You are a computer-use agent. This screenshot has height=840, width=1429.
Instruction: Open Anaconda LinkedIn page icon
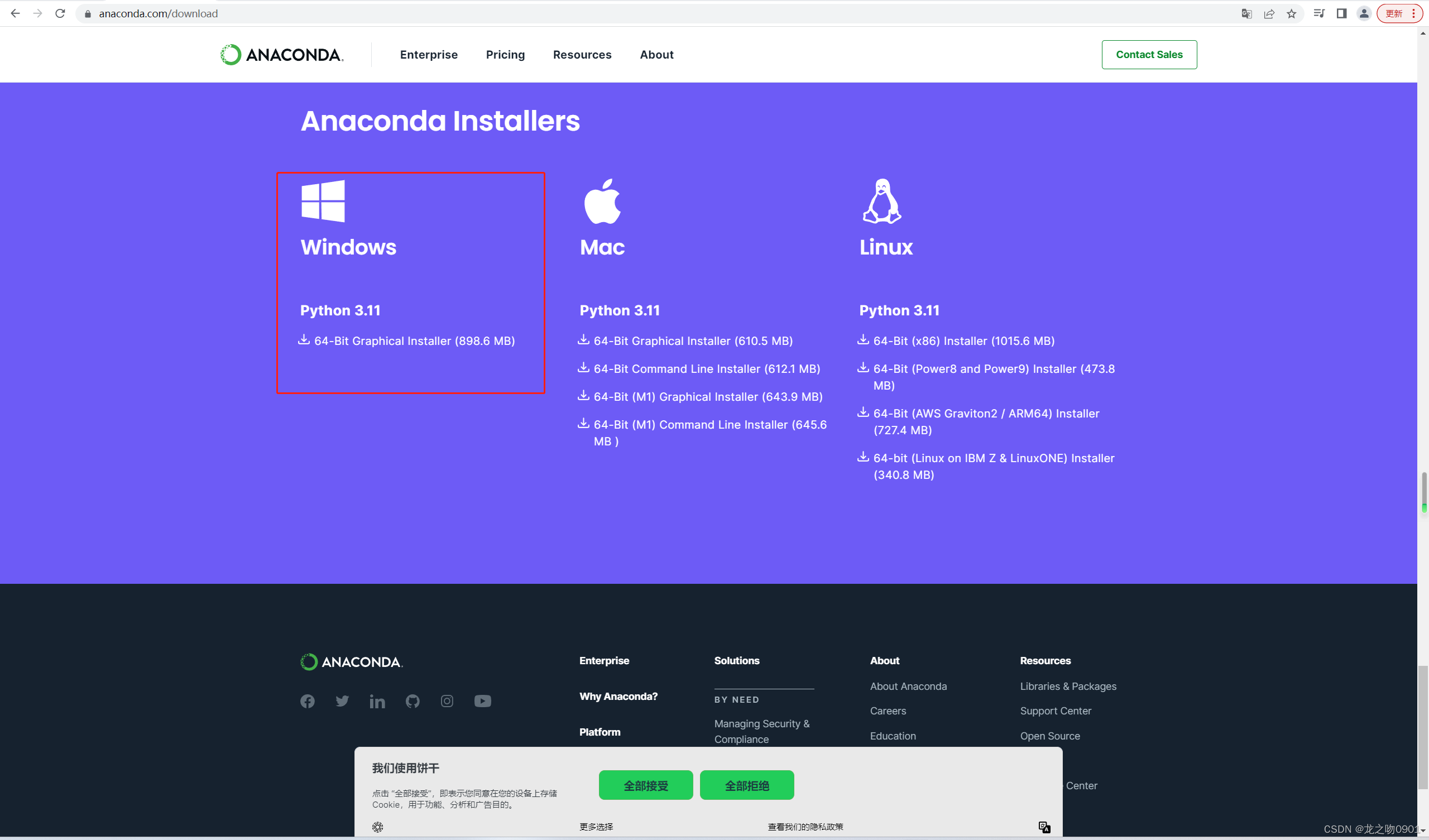[x=377, y=701]
